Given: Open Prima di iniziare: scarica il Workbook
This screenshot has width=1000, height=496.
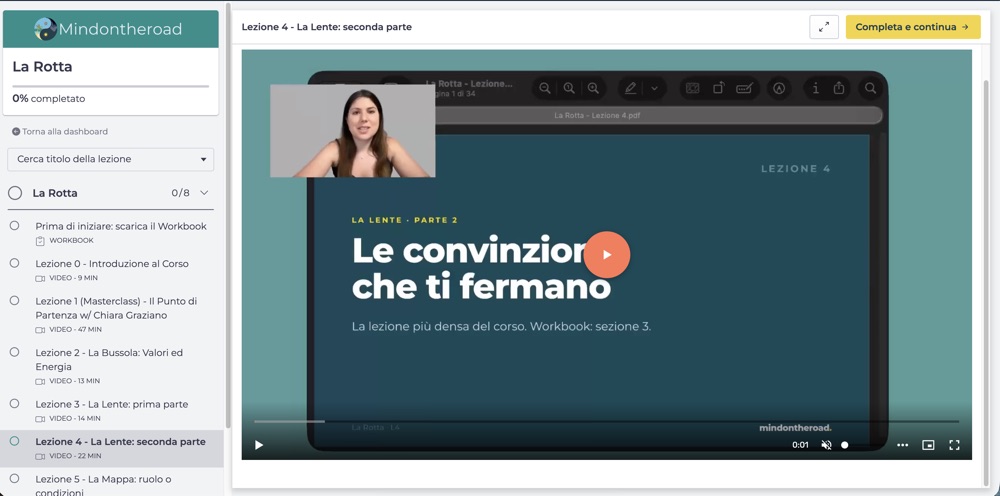Looking at the screenshot, I should 121,226.
